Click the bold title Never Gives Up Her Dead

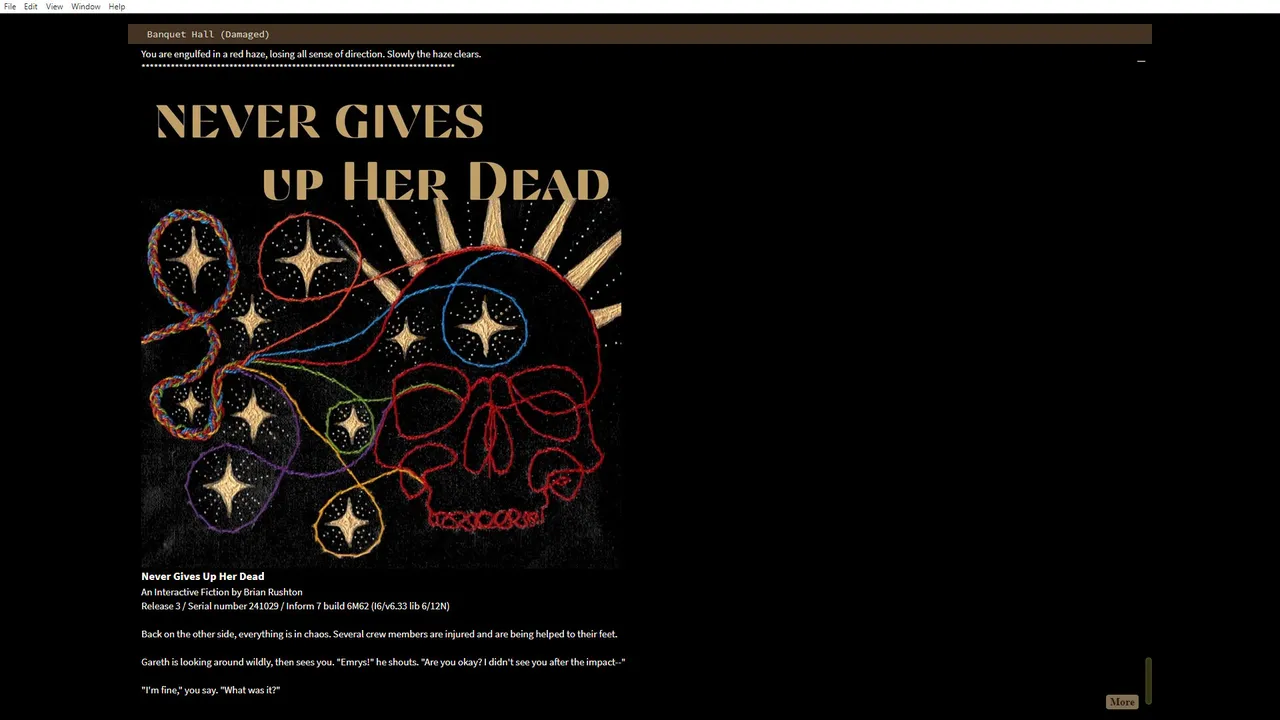click(203, 576)
